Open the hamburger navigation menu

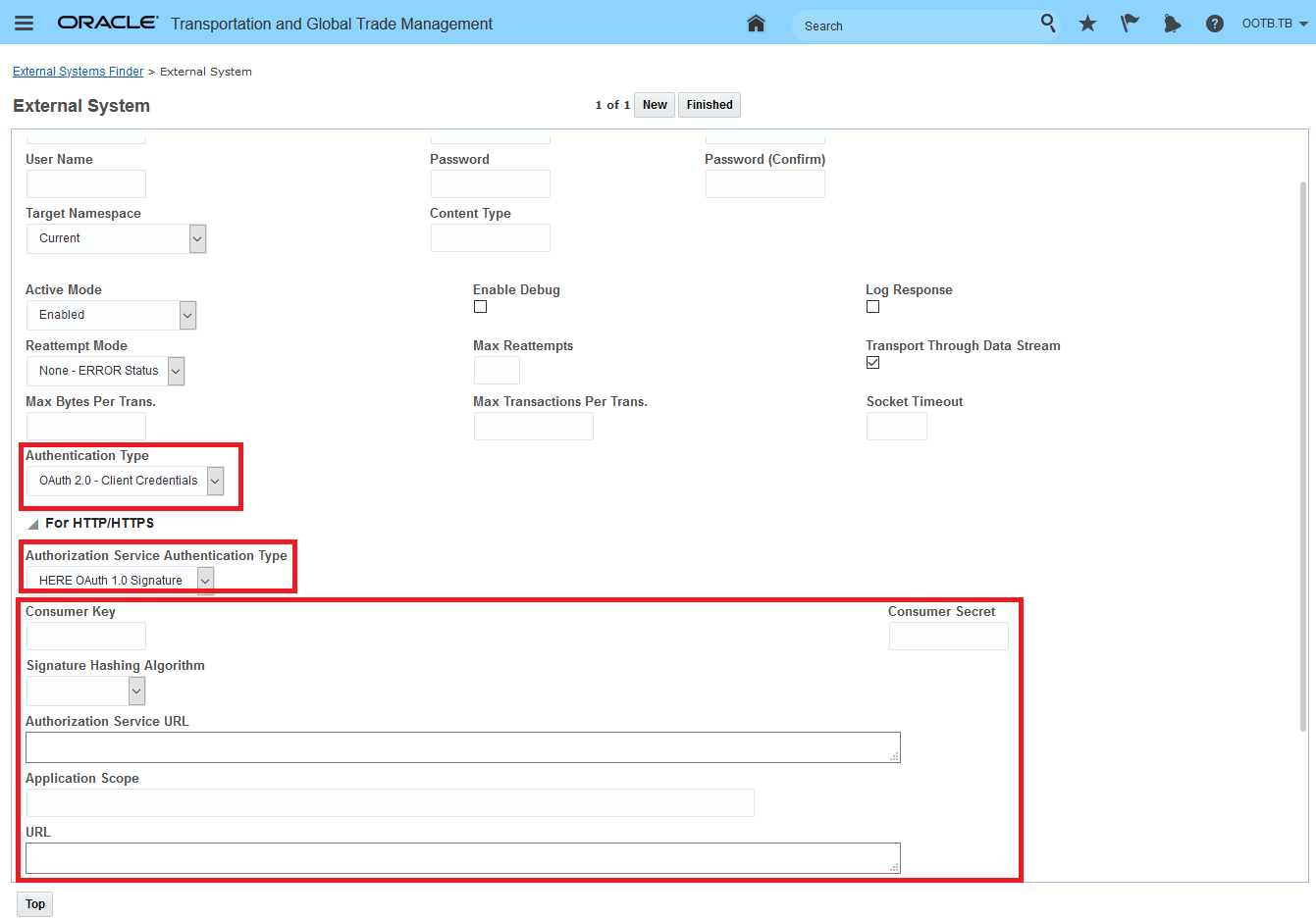click(x=25, y=23)
